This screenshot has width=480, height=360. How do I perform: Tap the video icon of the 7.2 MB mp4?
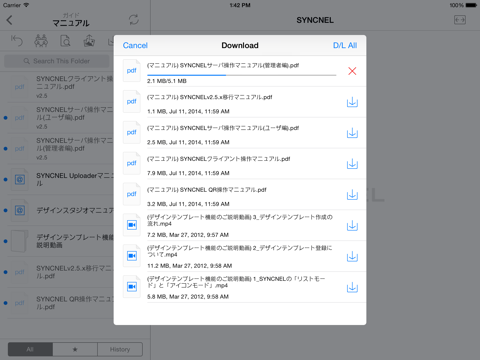pos(132,225)
